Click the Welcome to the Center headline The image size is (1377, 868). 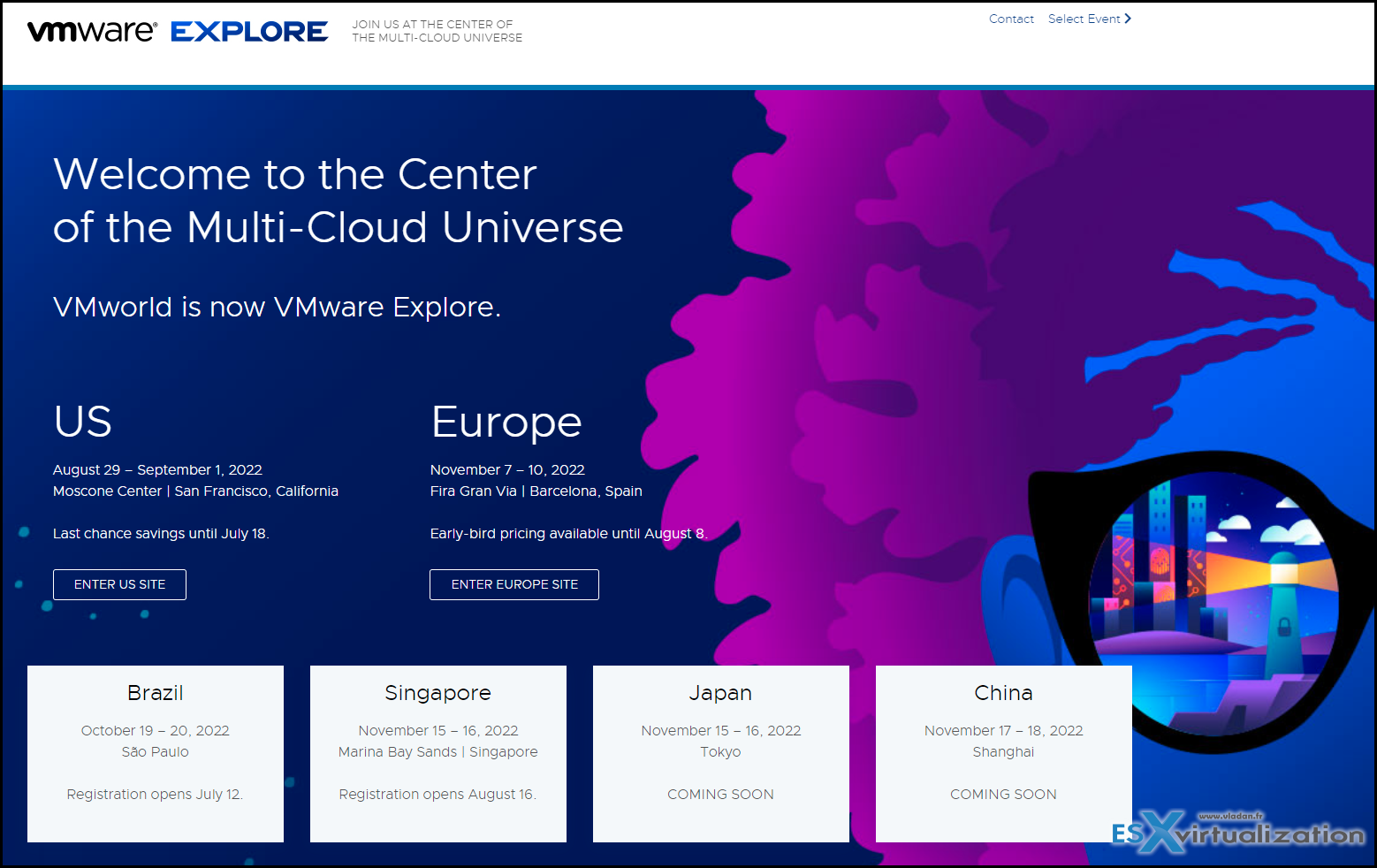click(339, 202)
